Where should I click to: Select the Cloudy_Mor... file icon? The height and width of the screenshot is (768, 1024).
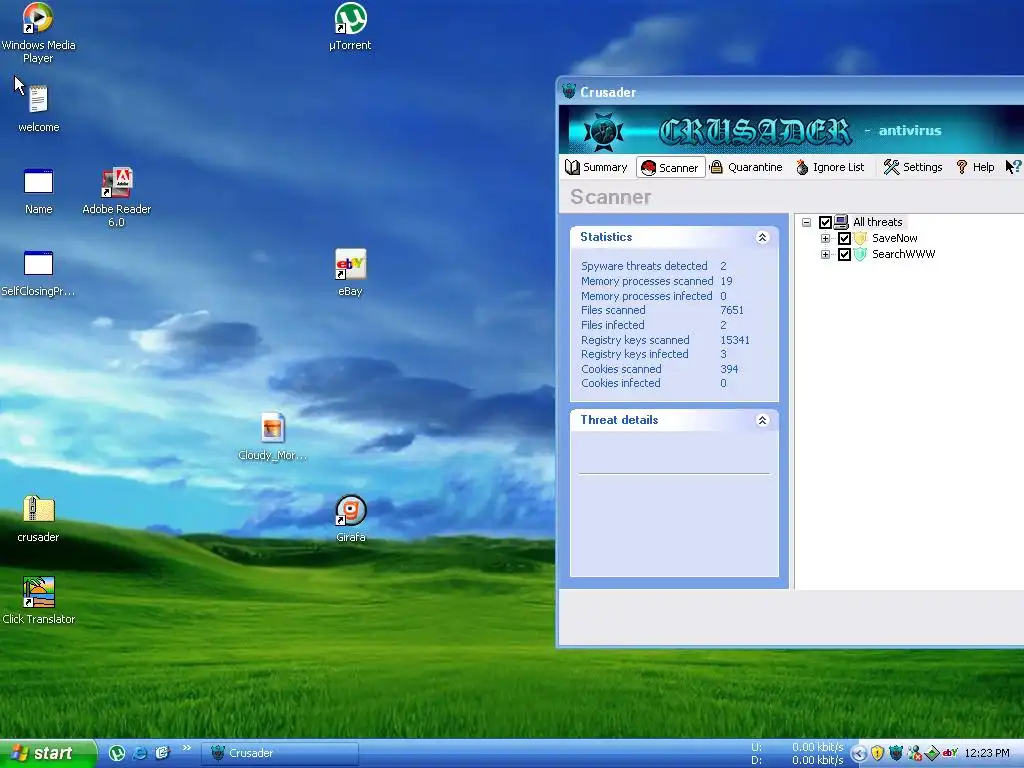[x=272, y=436]
